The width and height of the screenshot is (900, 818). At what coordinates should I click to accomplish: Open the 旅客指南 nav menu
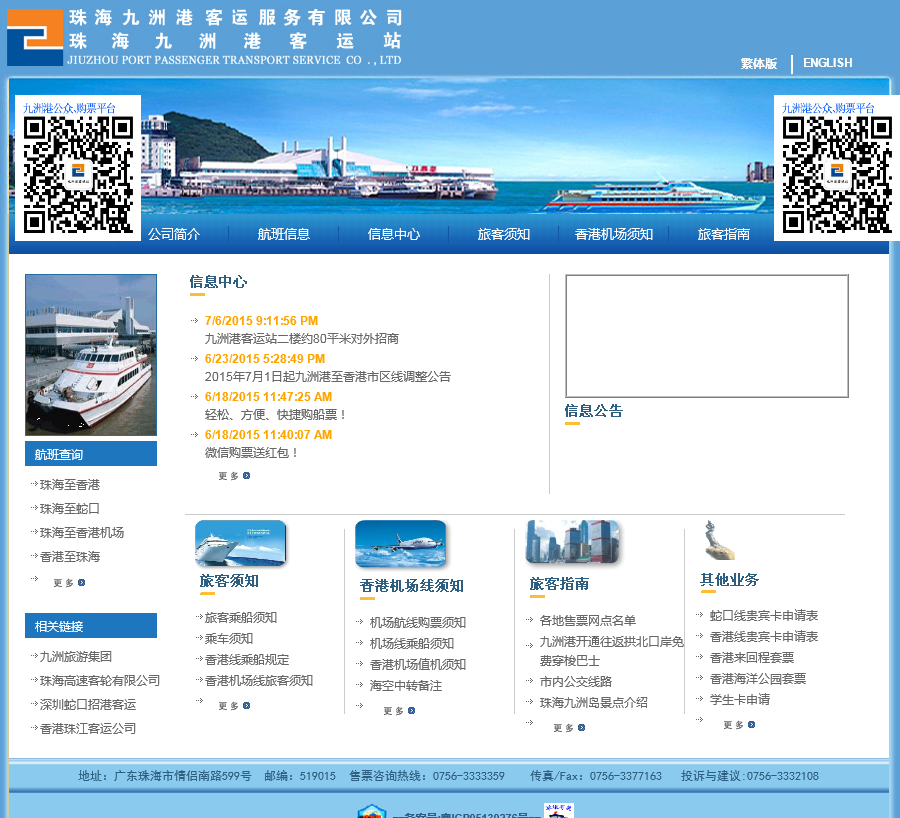click(723, 234)
